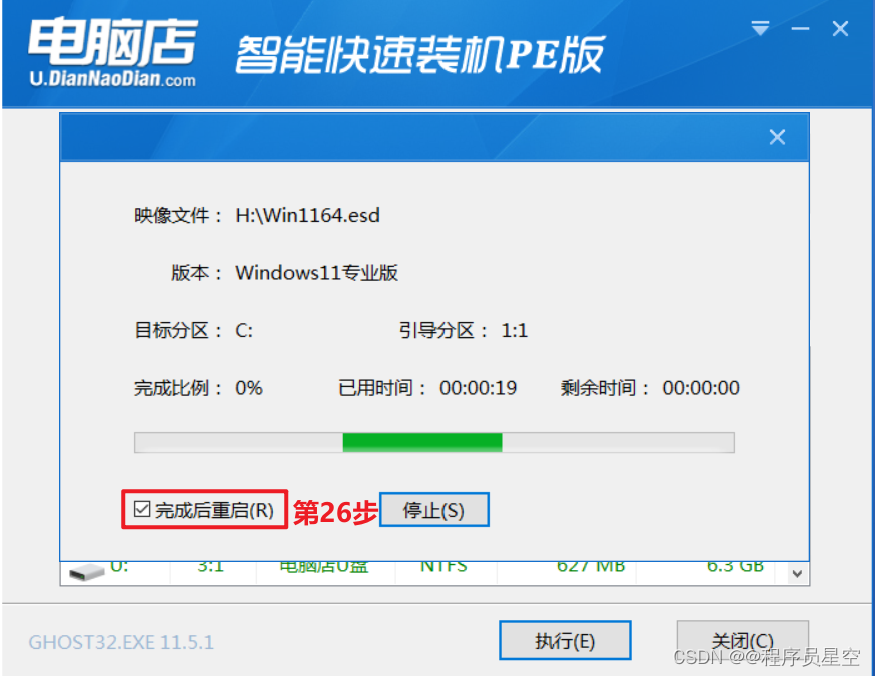Image resolution: width=875 pixels, height=676 pixels.
Task: Click the 执行(E) button
Action: pyautogui.click(x=565, y=640)
